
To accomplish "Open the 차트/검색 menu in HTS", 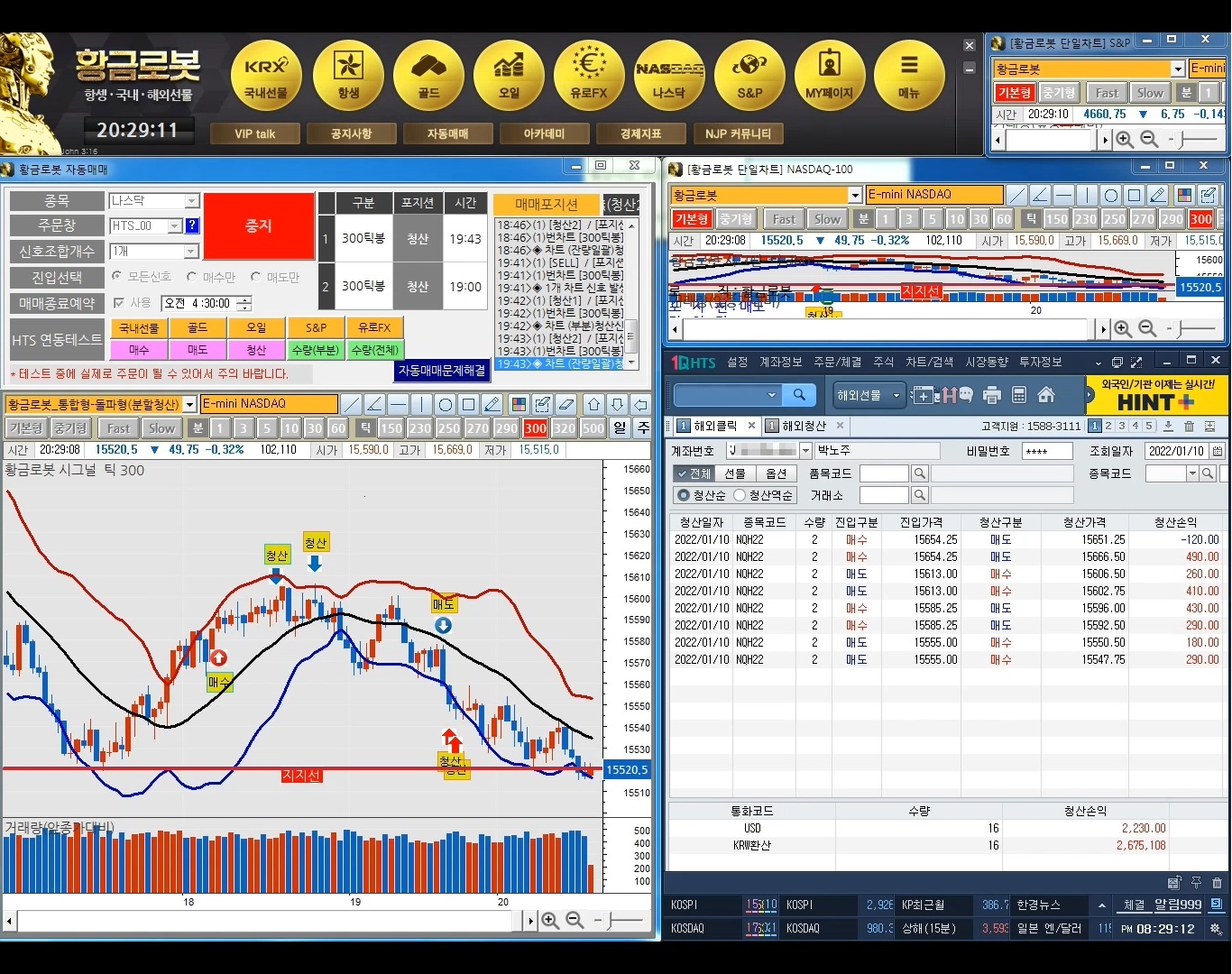I will click(x=929, y=362).
